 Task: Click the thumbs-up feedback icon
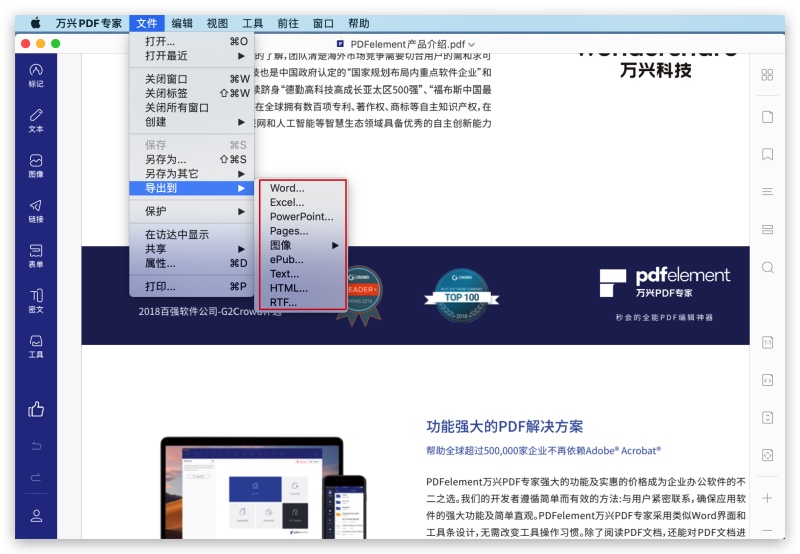(x=36, y=409)
